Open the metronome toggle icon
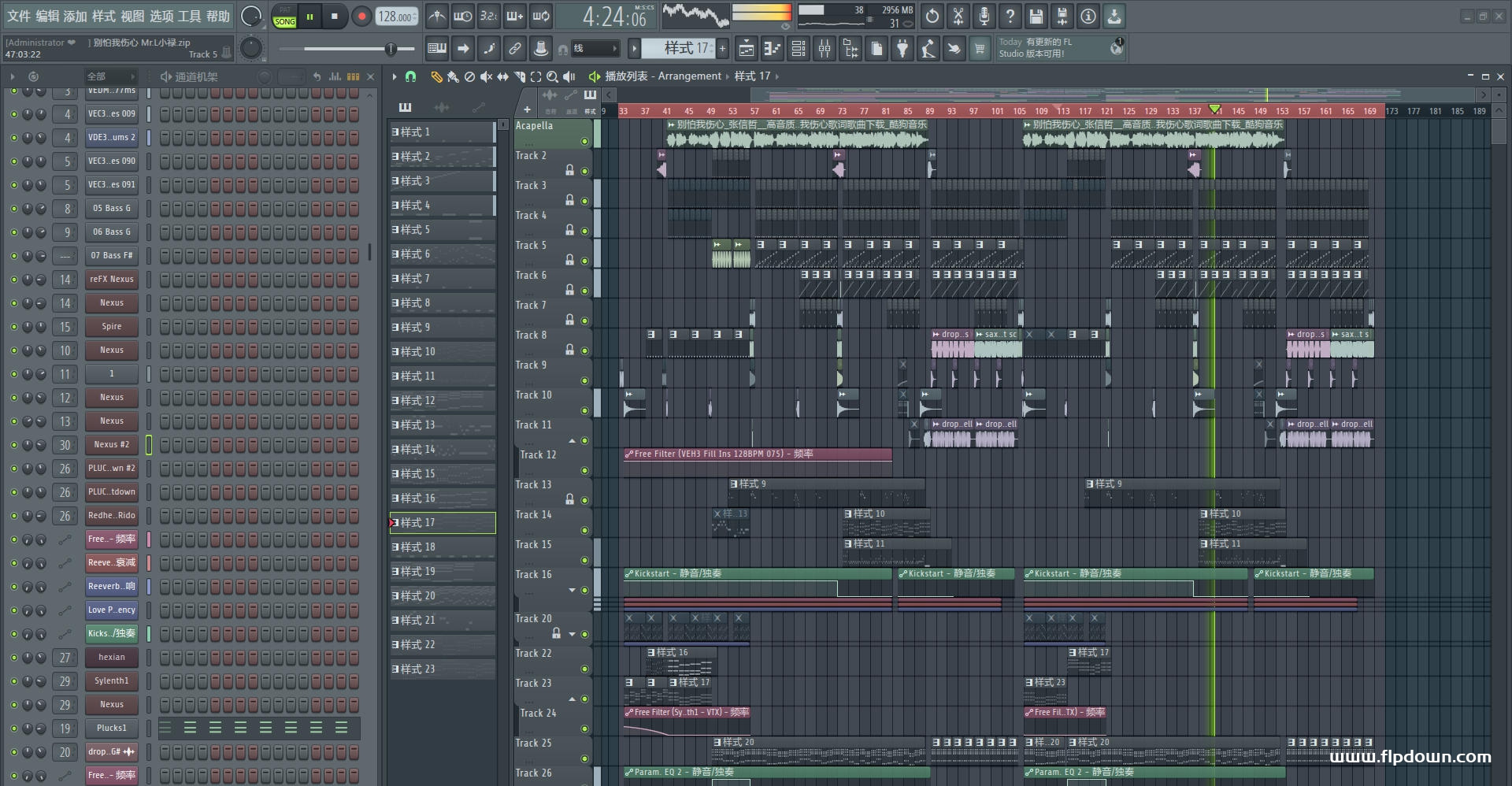 point(437,17)
